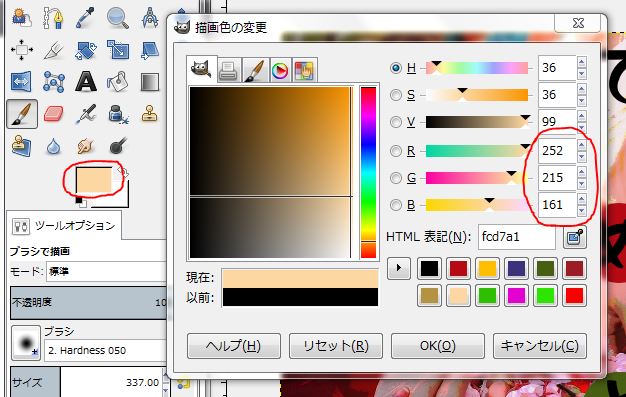
Task: Select the Shear tool
Action: pos(150,50)
